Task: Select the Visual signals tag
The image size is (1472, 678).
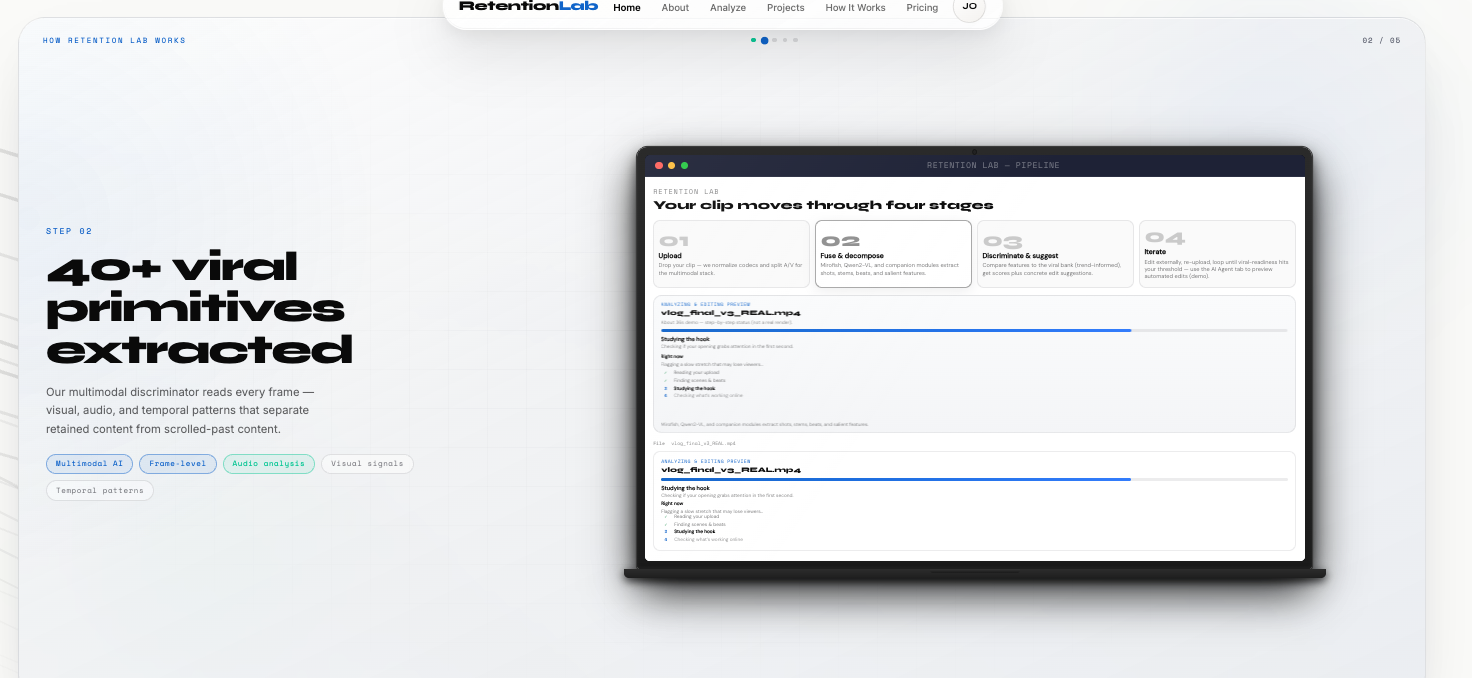Action: coord(367,464)
